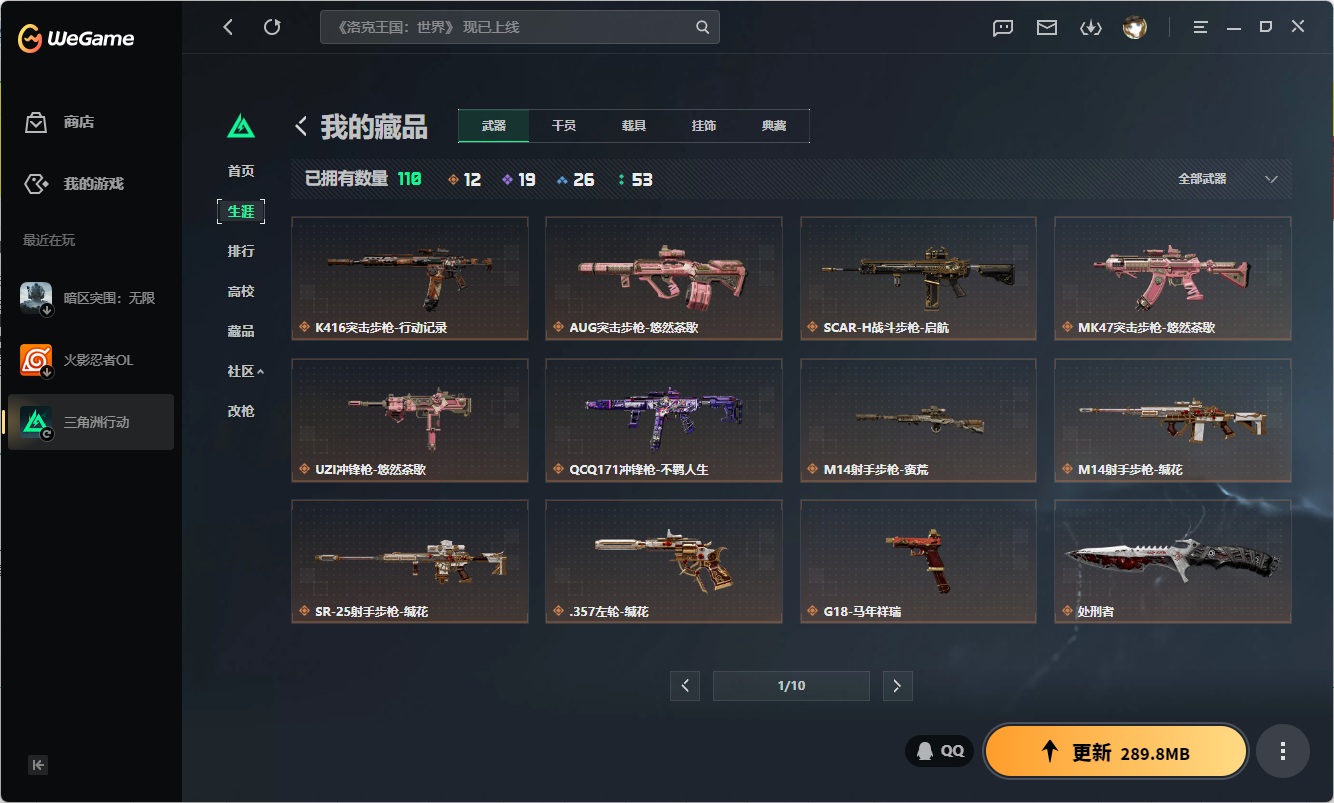The height and width of the screenshot is (803, 1334).
Task: Collapse sidebar with bottom-left arrow icon
Action: pos(38,765)
